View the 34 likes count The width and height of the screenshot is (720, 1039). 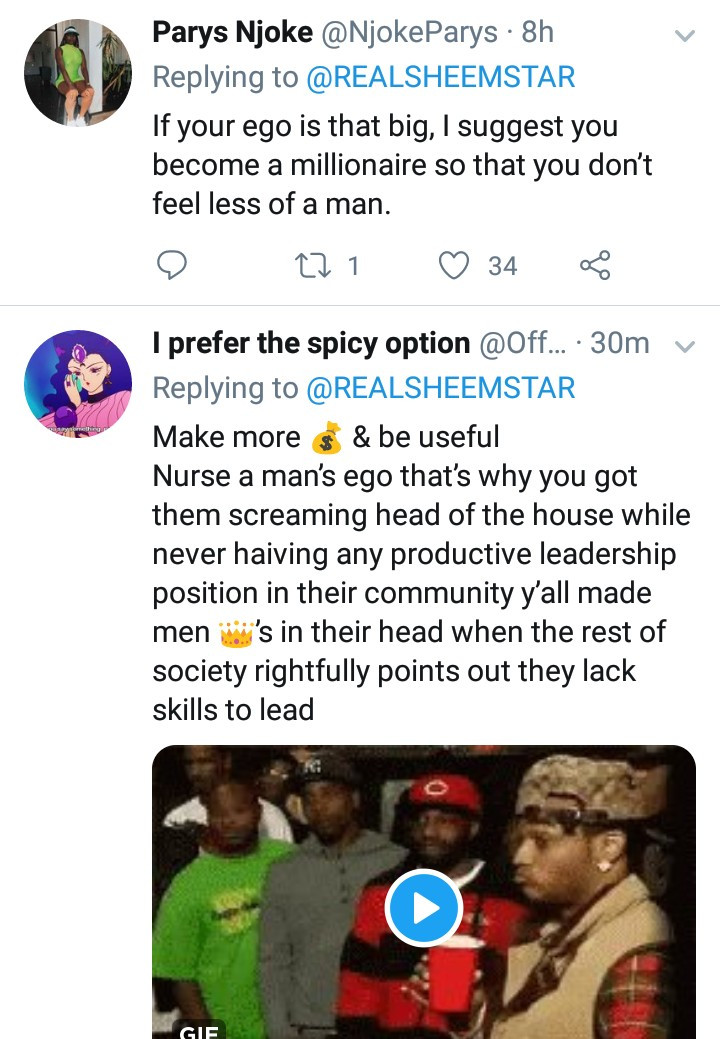(x=503, y=266)
